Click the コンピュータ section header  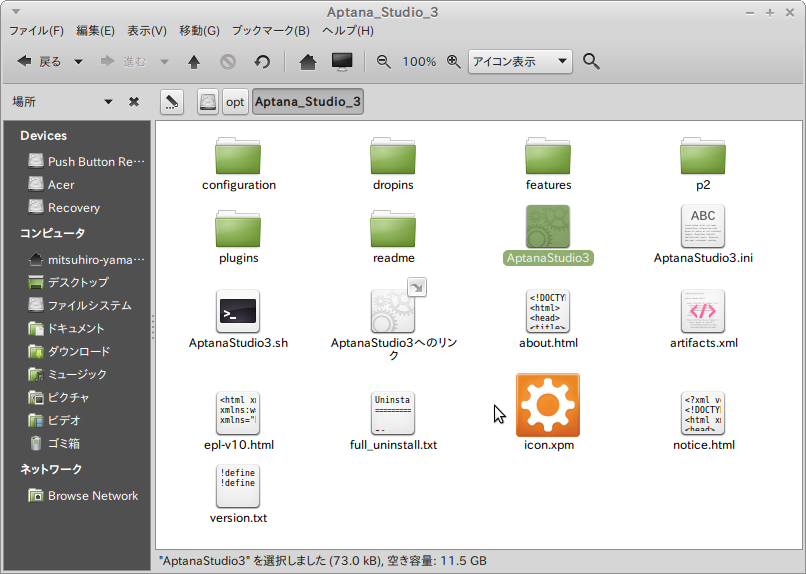coord(52,233)
